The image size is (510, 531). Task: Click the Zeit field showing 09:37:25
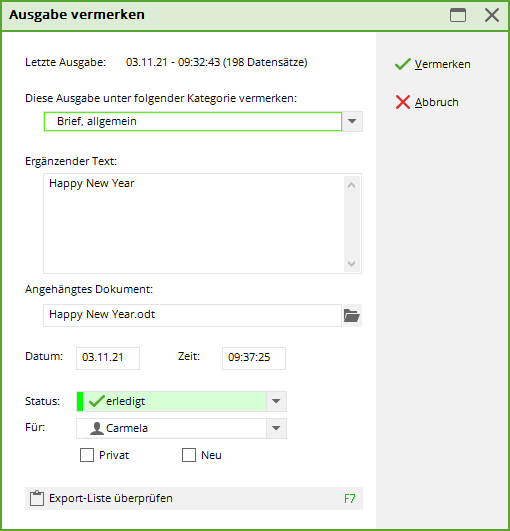click(254, 358)
